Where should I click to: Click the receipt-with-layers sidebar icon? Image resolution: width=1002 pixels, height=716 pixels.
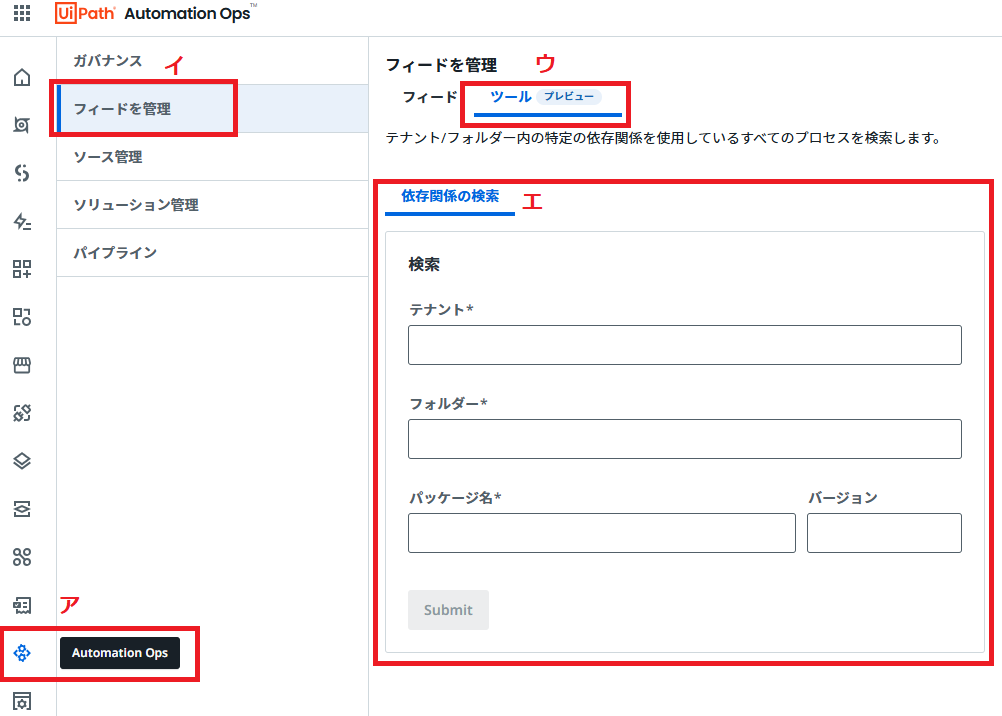[22, 509]
